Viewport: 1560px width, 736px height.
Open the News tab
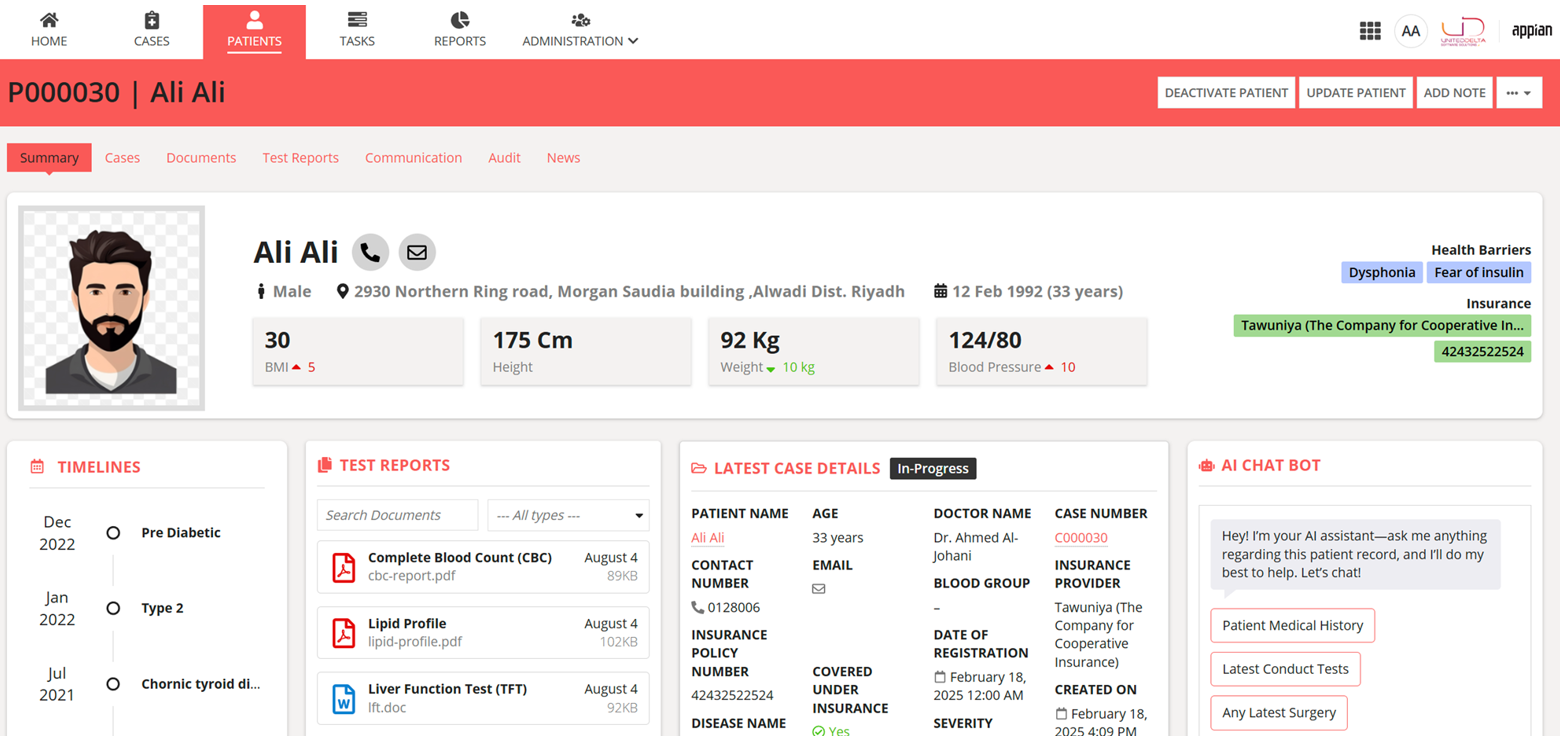pos(563,158)
